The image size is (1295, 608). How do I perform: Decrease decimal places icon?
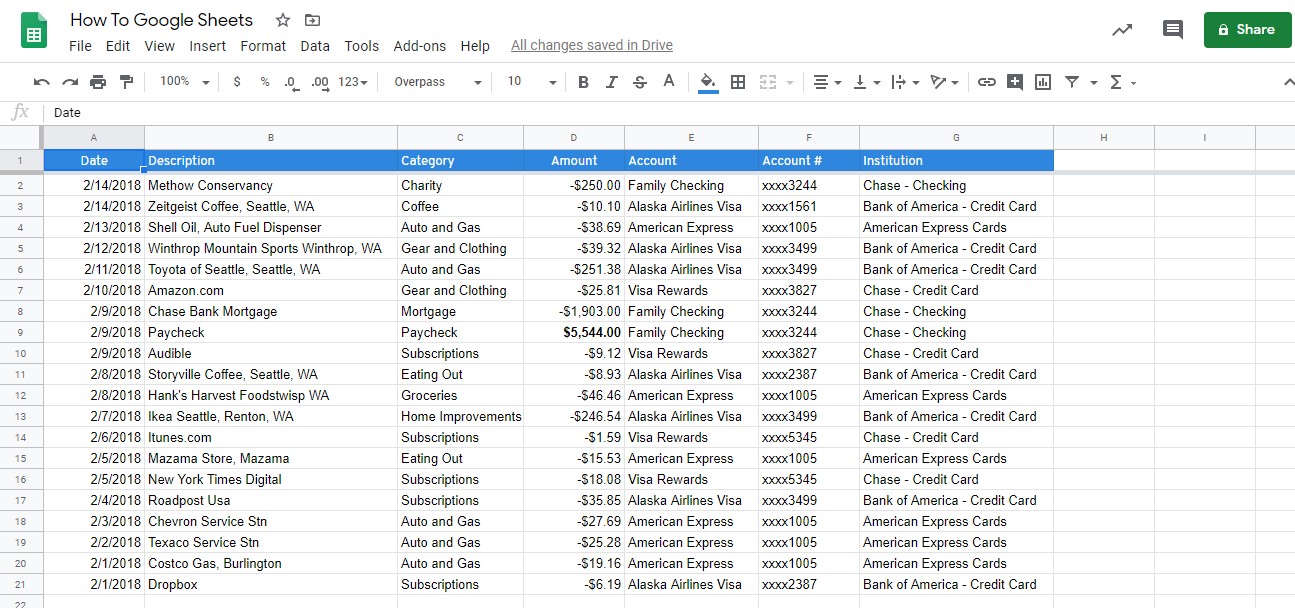pyautogui.click(x=291, y=82)
